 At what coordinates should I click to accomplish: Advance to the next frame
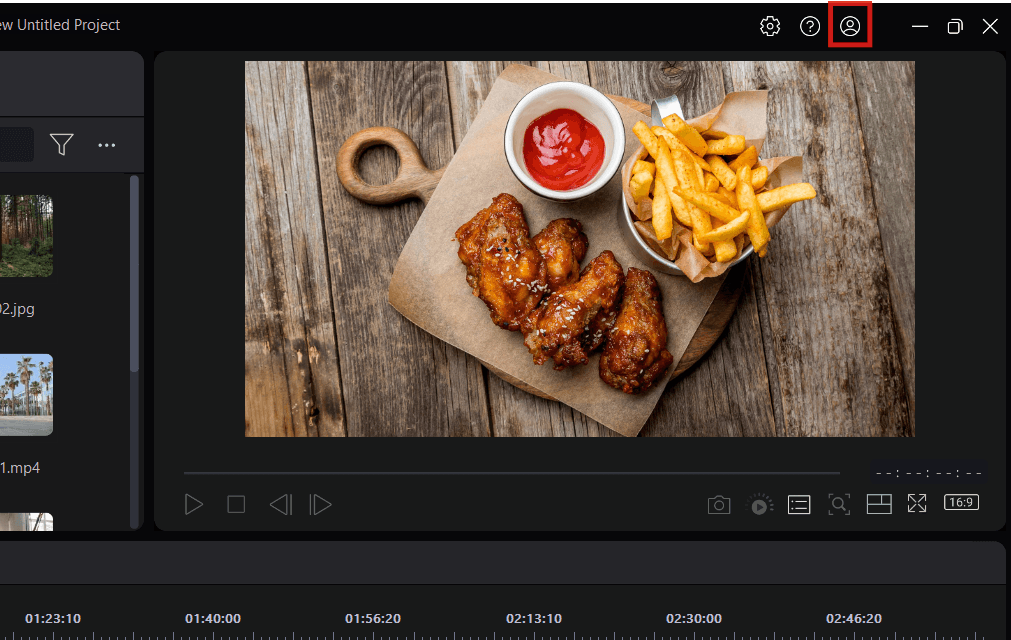[320, 505]
